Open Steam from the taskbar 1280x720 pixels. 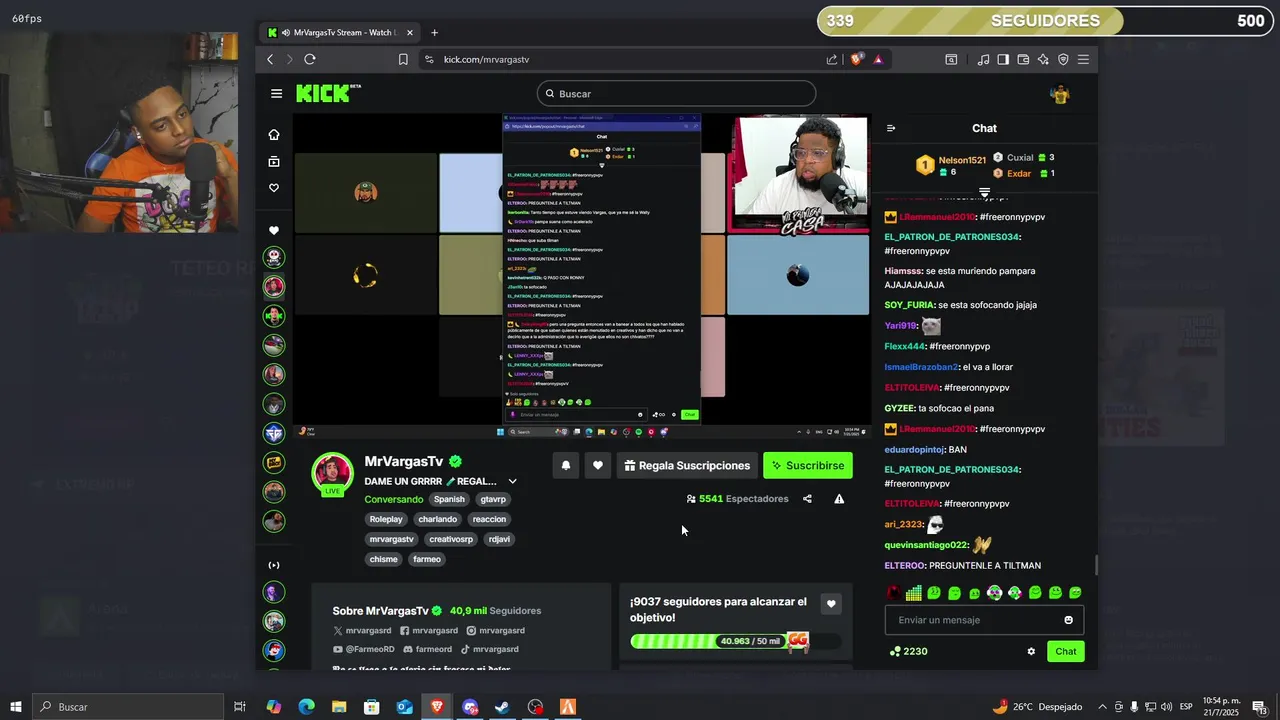click(x=502, y=707)
